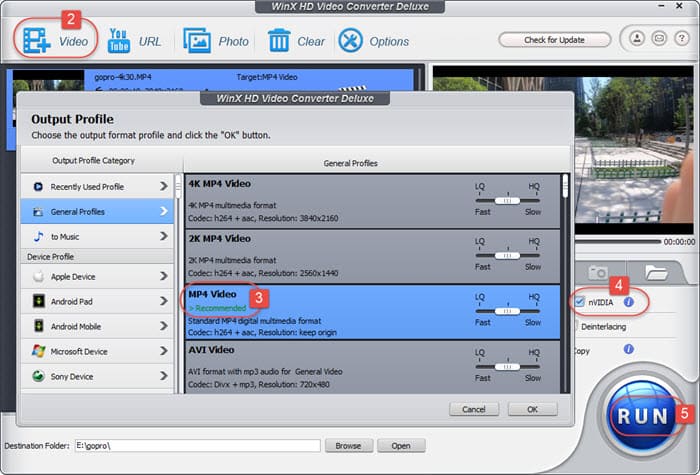Screen dimensions: 700x475
Task: Click the gopro video thumbnail in list
Action: [48, 81]
